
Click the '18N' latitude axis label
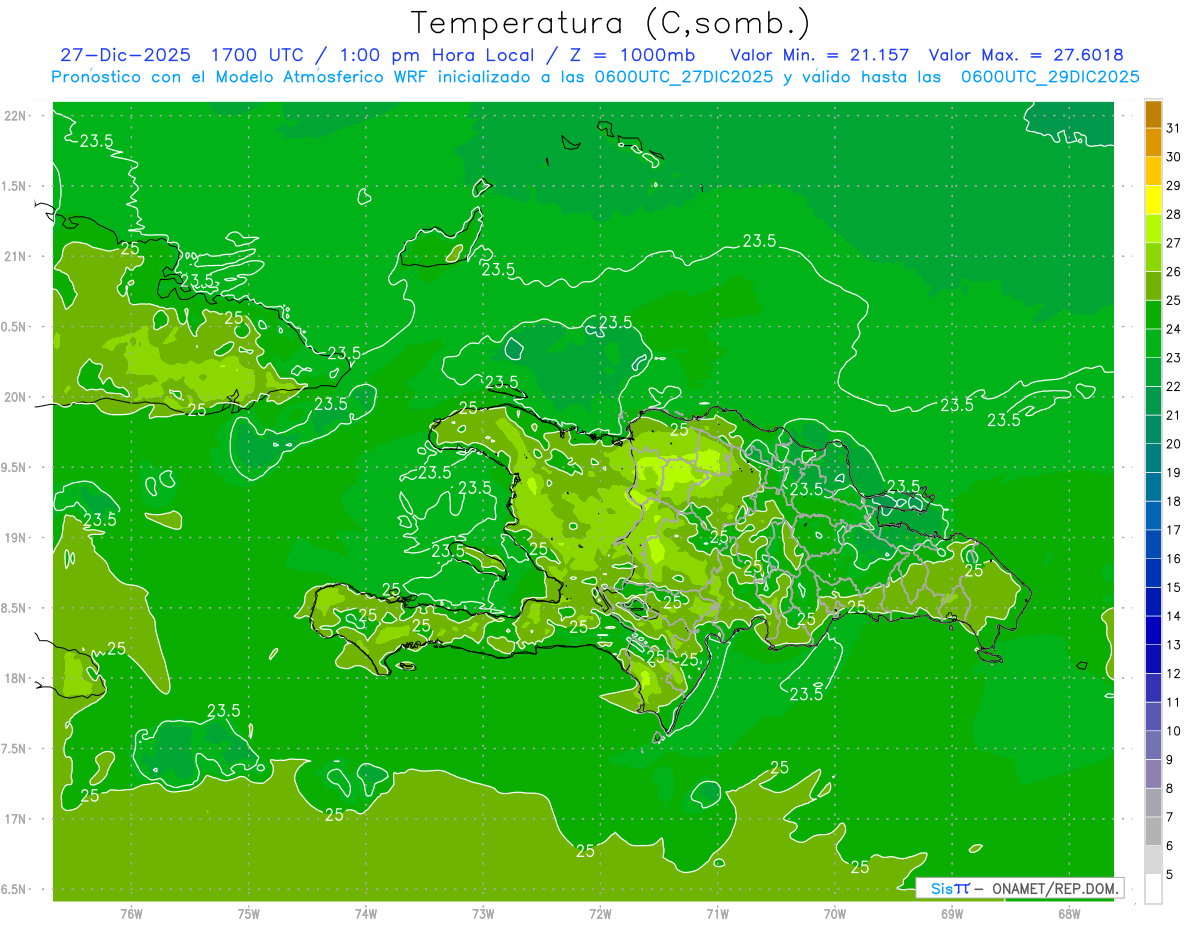[x=15, y=679]
